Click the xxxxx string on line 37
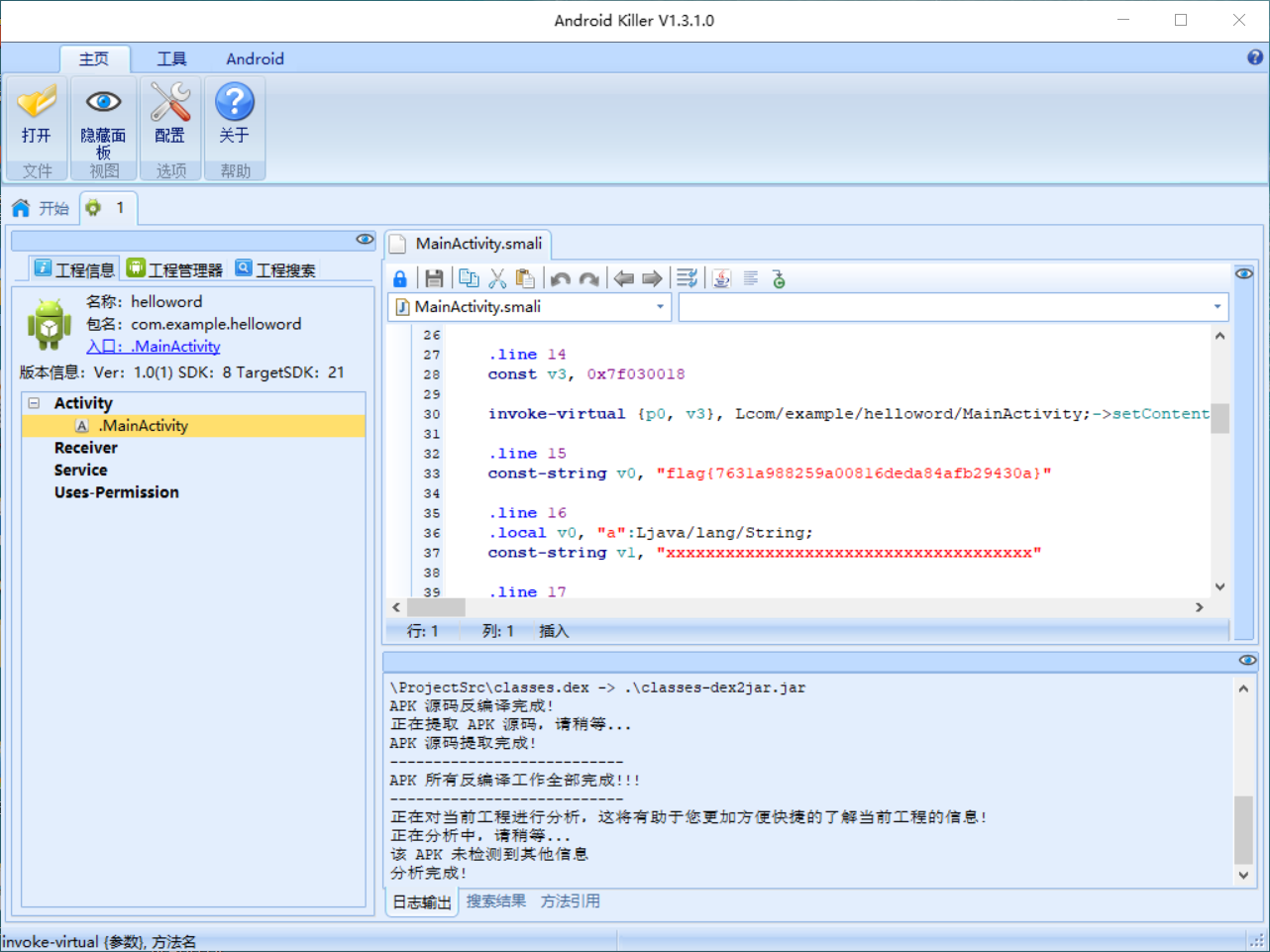 [849, 553]
